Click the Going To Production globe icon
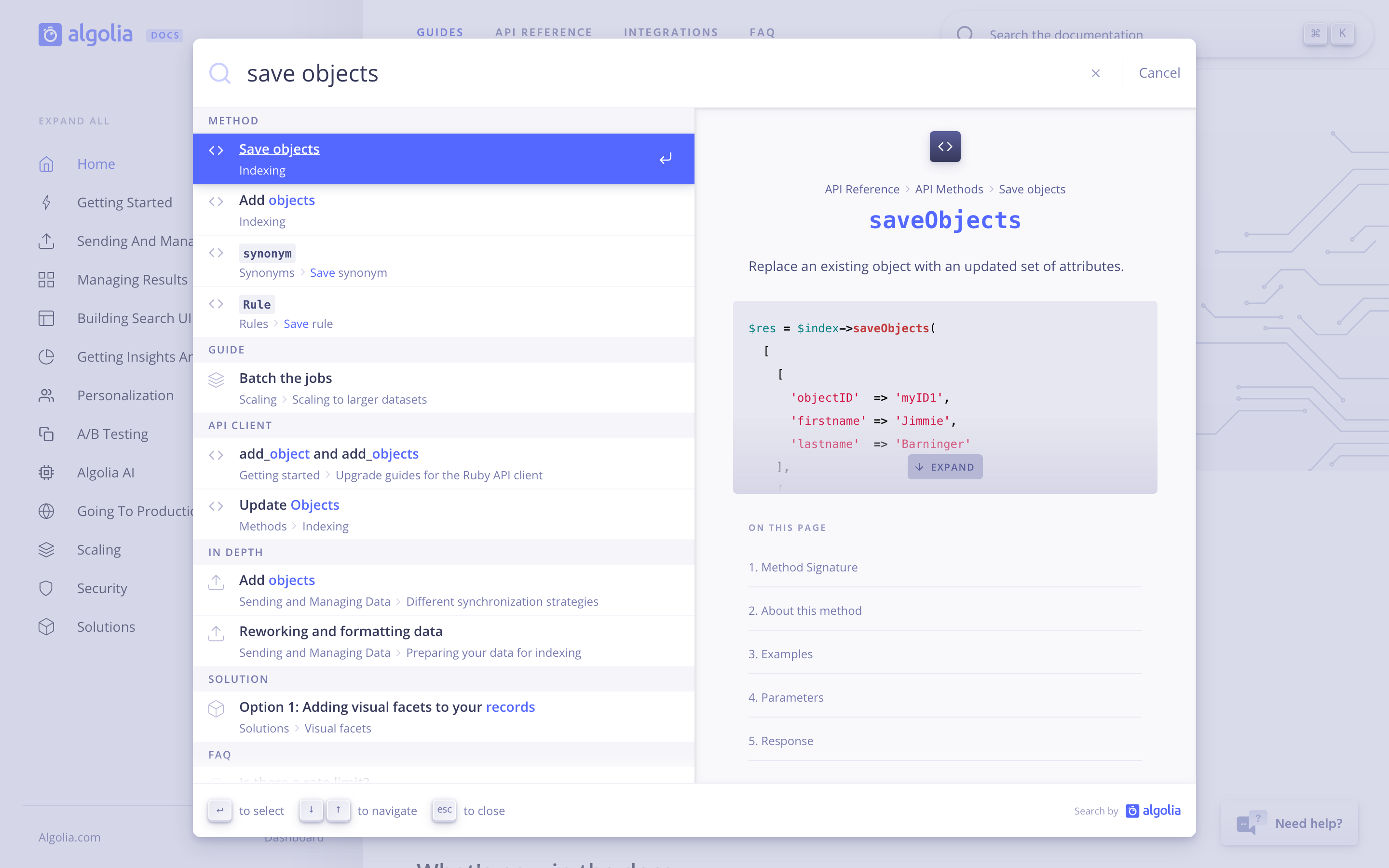This screenshot has width=1389, height=868. pyautogui.click(x=46, y=511)
